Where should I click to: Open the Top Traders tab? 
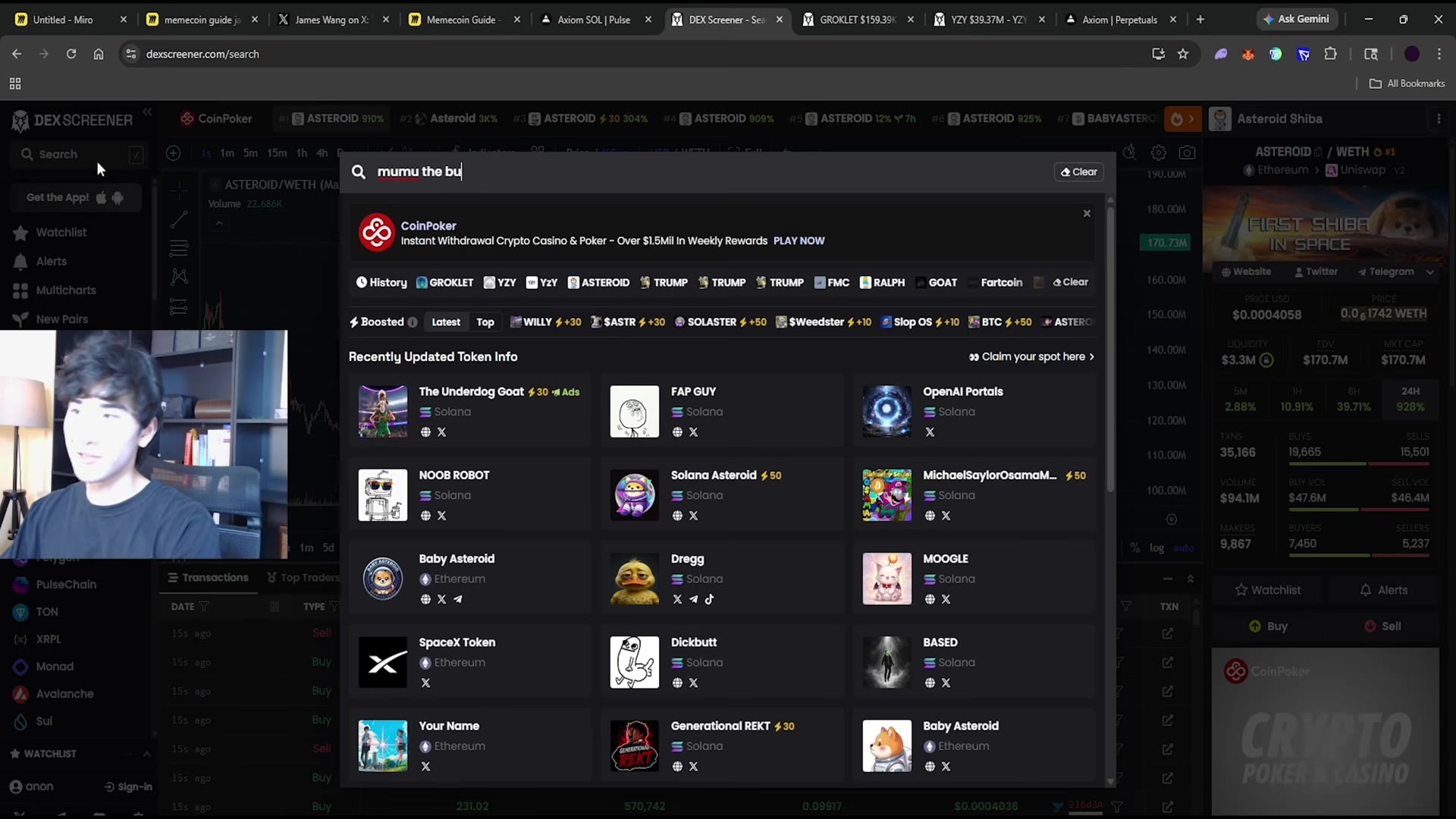click(x=303, y=578)
